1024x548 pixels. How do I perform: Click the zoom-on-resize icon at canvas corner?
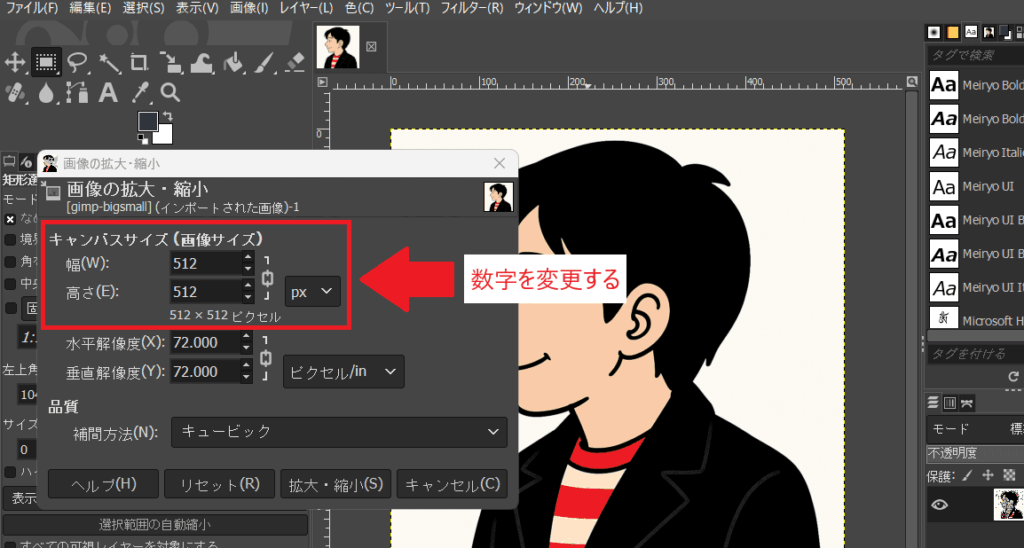912,82
